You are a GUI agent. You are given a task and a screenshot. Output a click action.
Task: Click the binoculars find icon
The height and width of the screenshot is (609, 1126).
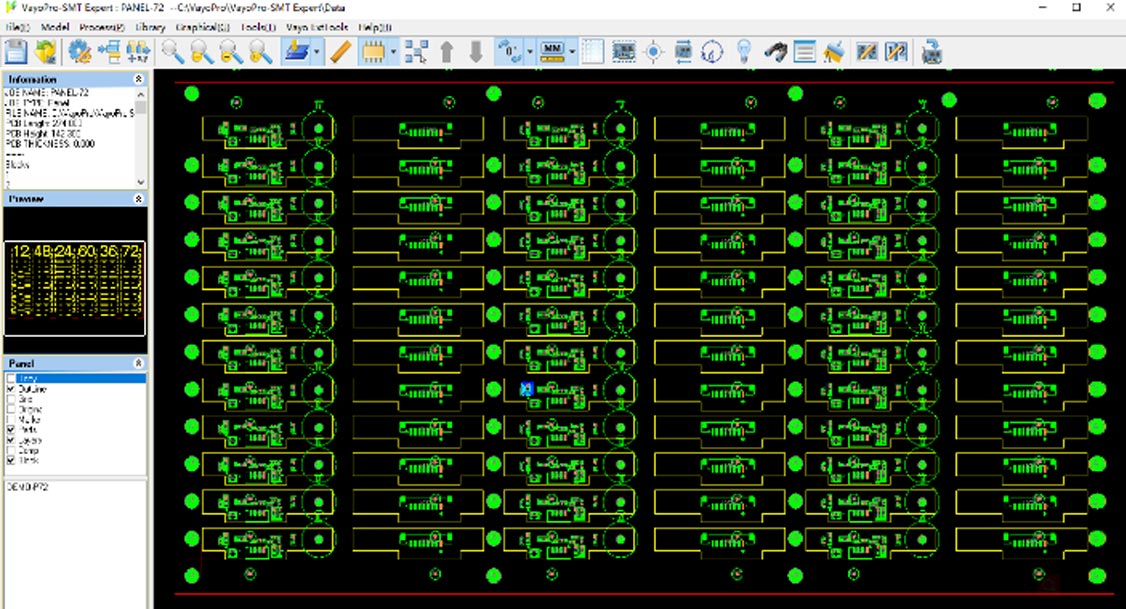[776, 51]
